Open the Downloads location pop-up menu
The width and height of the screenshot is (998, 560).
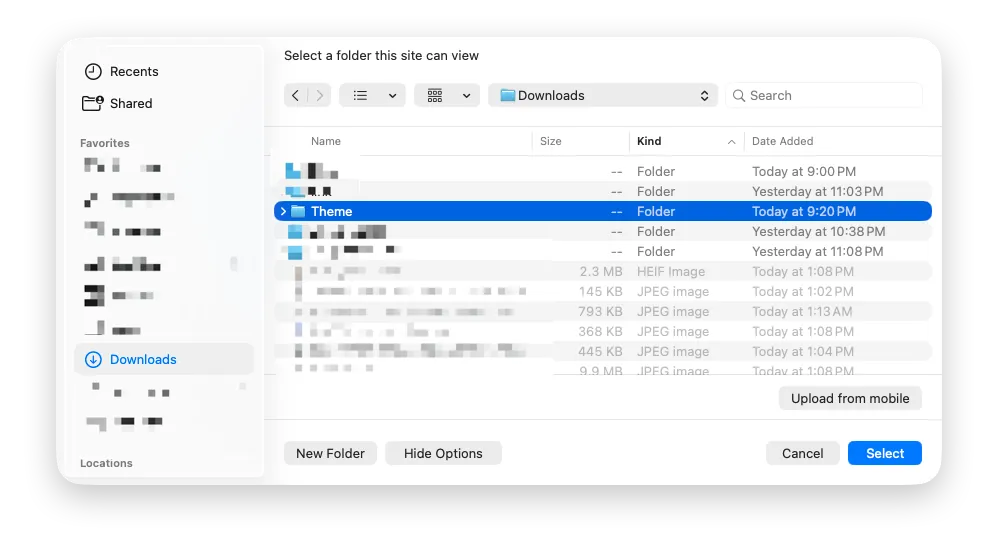[606, 95]
